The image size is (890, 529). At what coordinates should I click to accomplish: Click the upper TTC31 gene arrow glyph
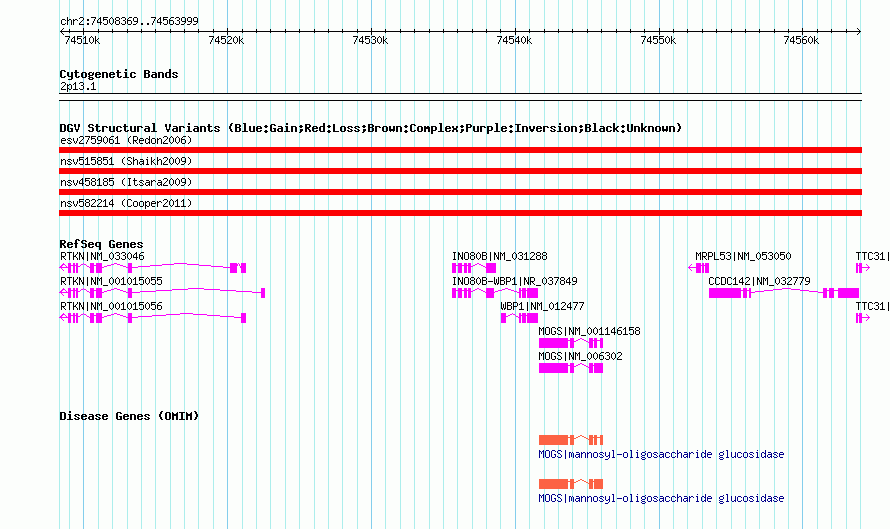point(863,268)
